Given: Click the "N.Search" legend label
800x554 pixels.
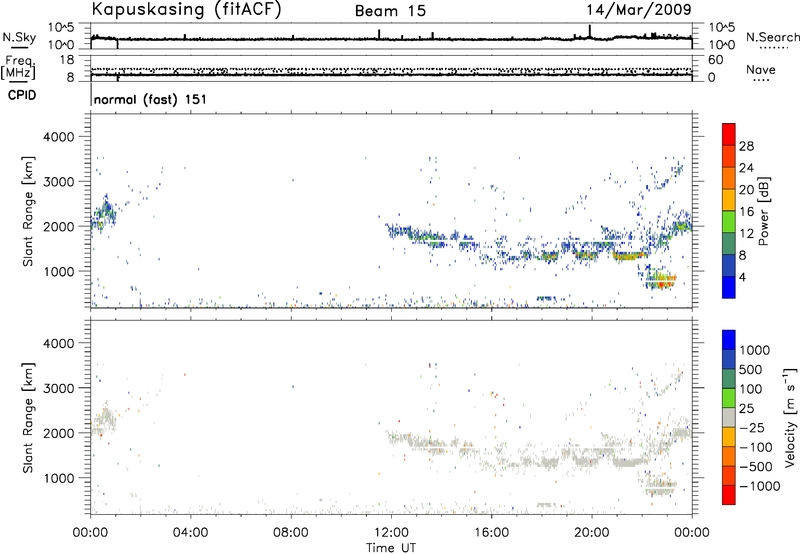Looking at the screenshot, I should pos(772,37).
